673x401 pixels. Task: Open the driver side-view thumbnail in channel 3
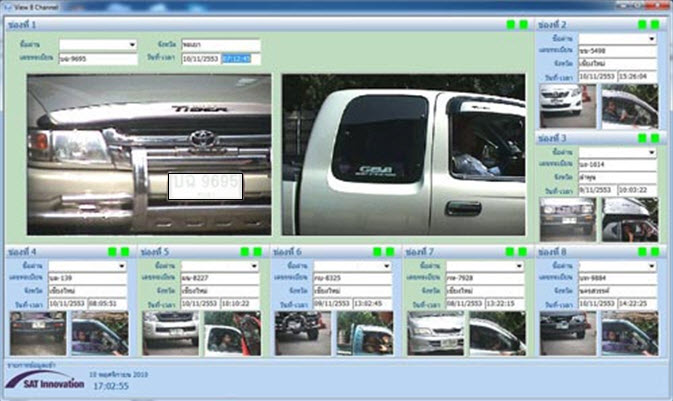click(630, 219)
